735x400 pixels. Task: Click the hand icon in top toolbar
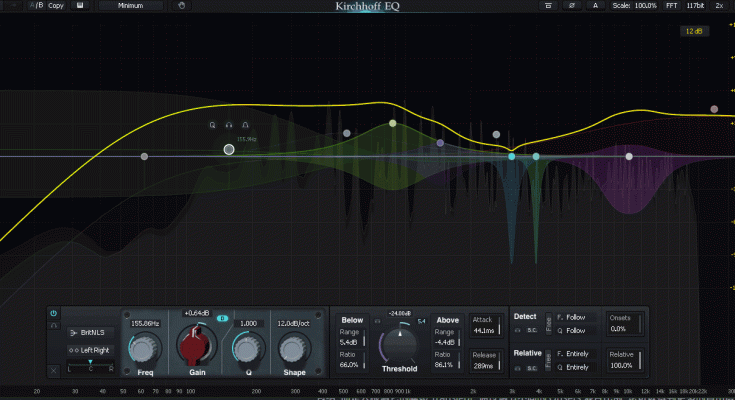tap(180, 5)
